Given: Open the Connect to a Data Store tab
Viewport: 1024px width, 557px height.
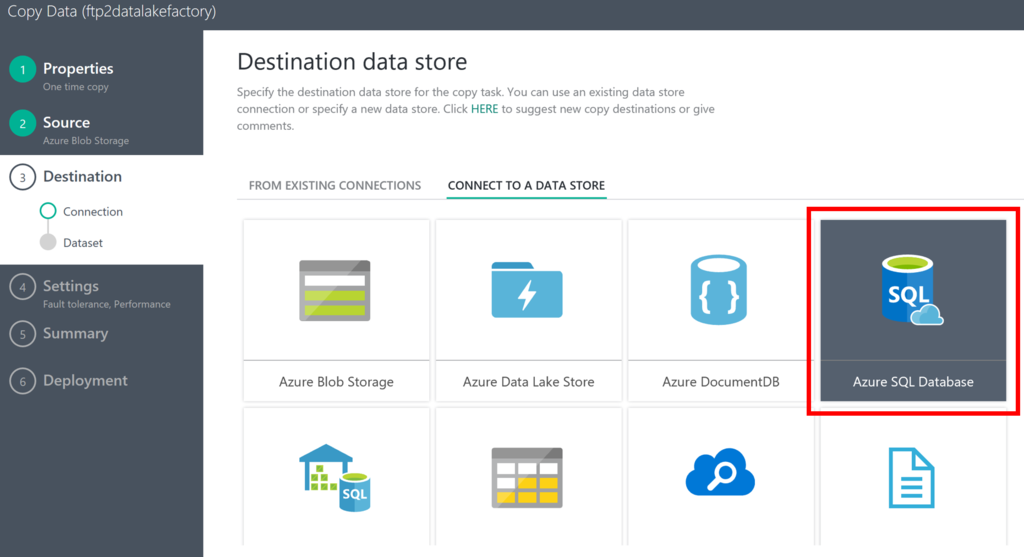Looking at the screenshot, I should pyautogui.click(x=526, y=185).
